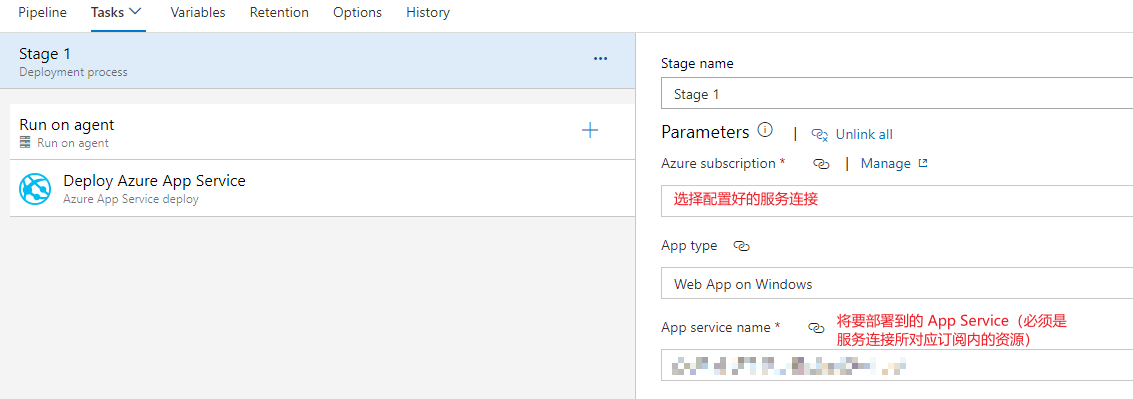
Task: Open the Variables tab
Action: pos(198,12)
